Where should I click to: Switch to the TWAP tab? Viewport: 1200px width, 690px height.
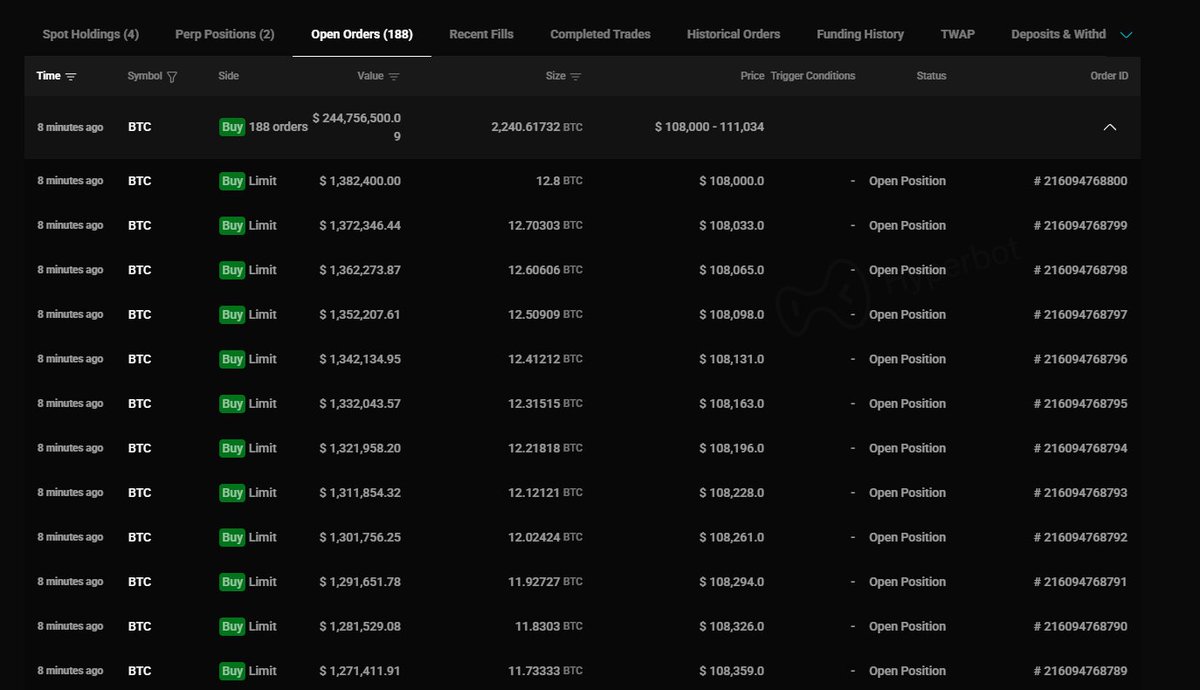click(957, 34)
